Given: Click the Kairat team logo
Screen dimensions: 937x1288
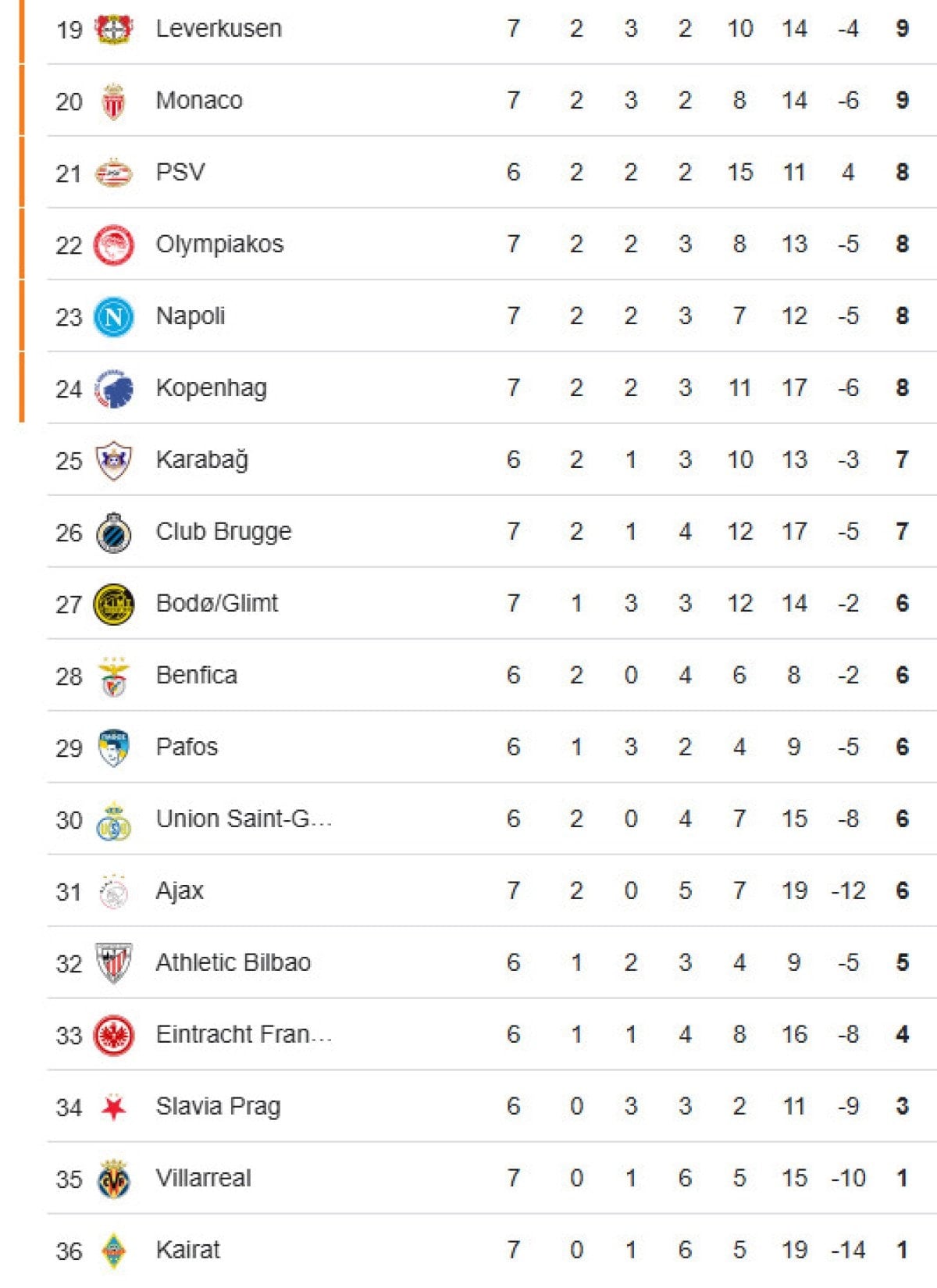Looking at the screenshot, I should [113, 1251].
